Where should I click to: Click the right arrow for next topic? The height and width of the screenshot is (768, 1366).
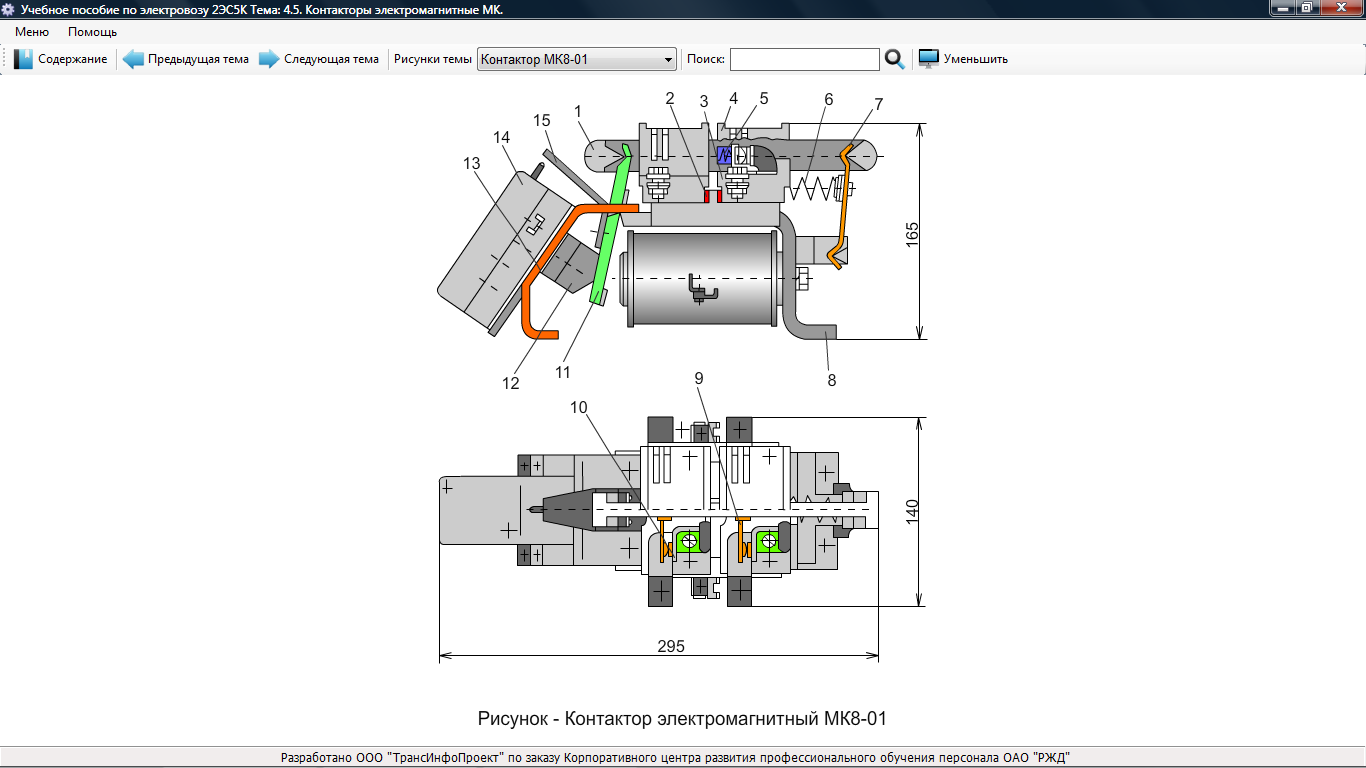(x=269, y=59)
